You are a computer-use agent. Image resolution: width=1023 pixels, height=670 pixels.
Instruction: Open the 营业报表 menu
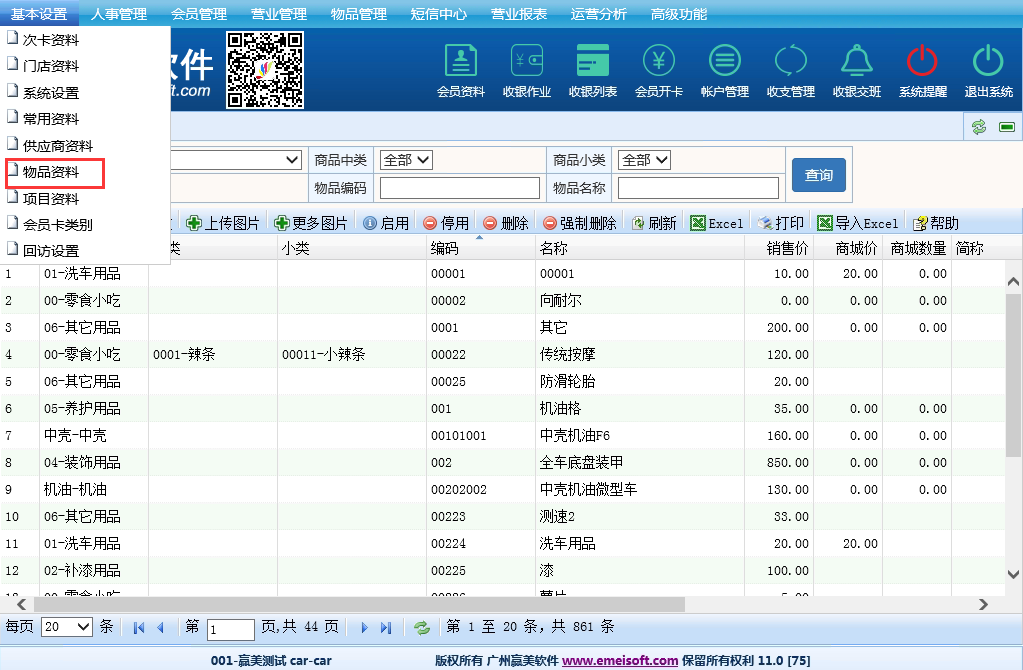(x=518, y=14)
